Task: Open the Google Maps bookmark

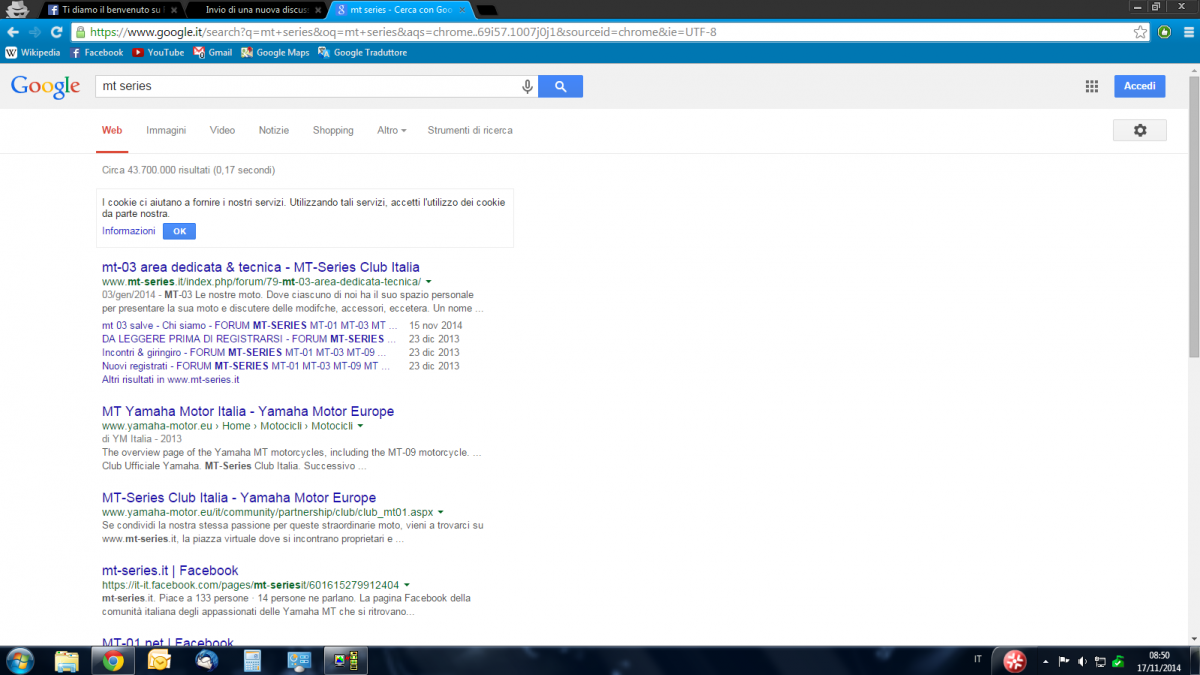Action: [x=276, y=52]
